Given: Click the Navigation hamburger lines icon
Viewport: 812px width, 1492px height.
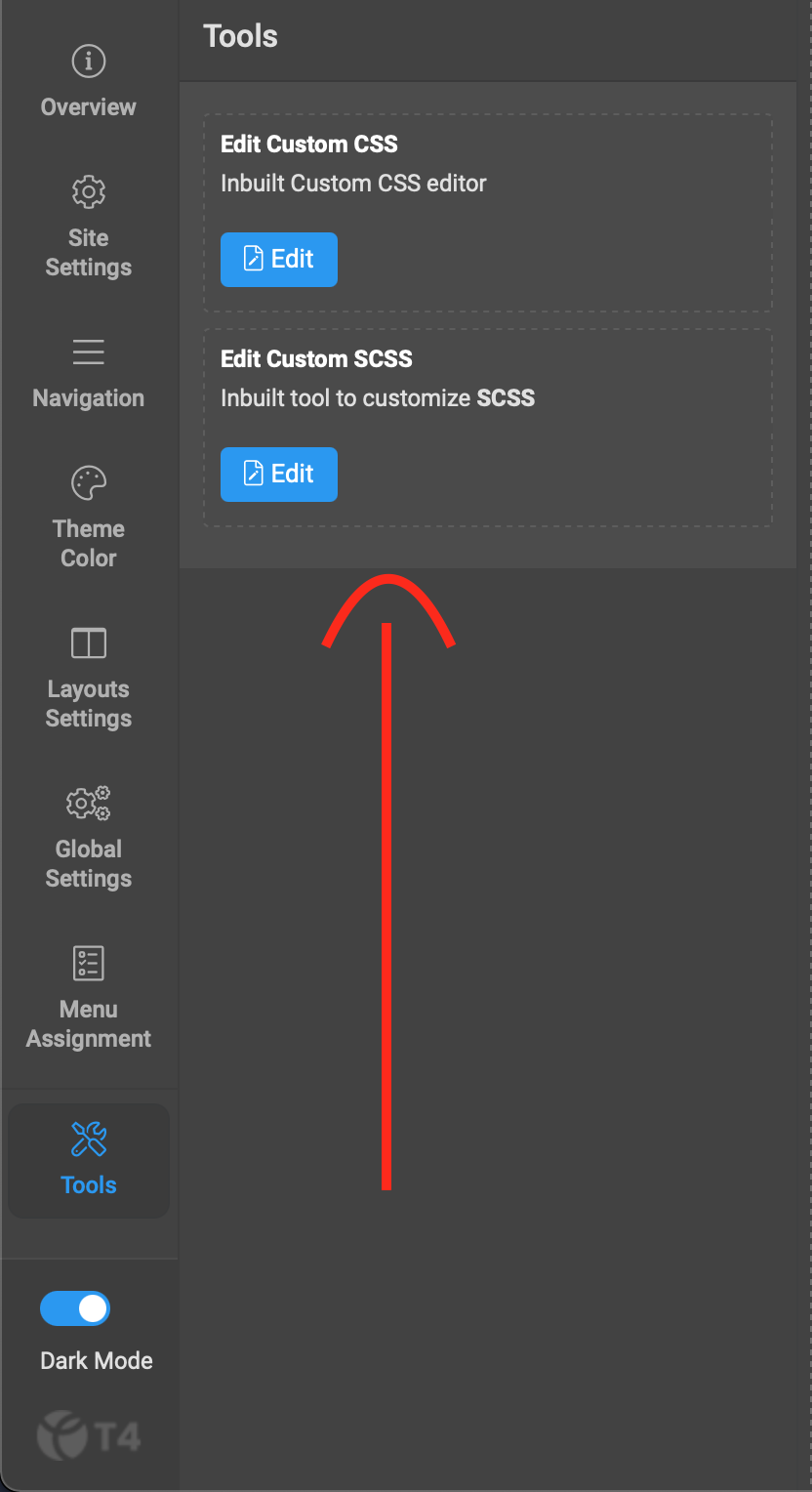Looking at the screenshot, I should [x=89, y=352].
